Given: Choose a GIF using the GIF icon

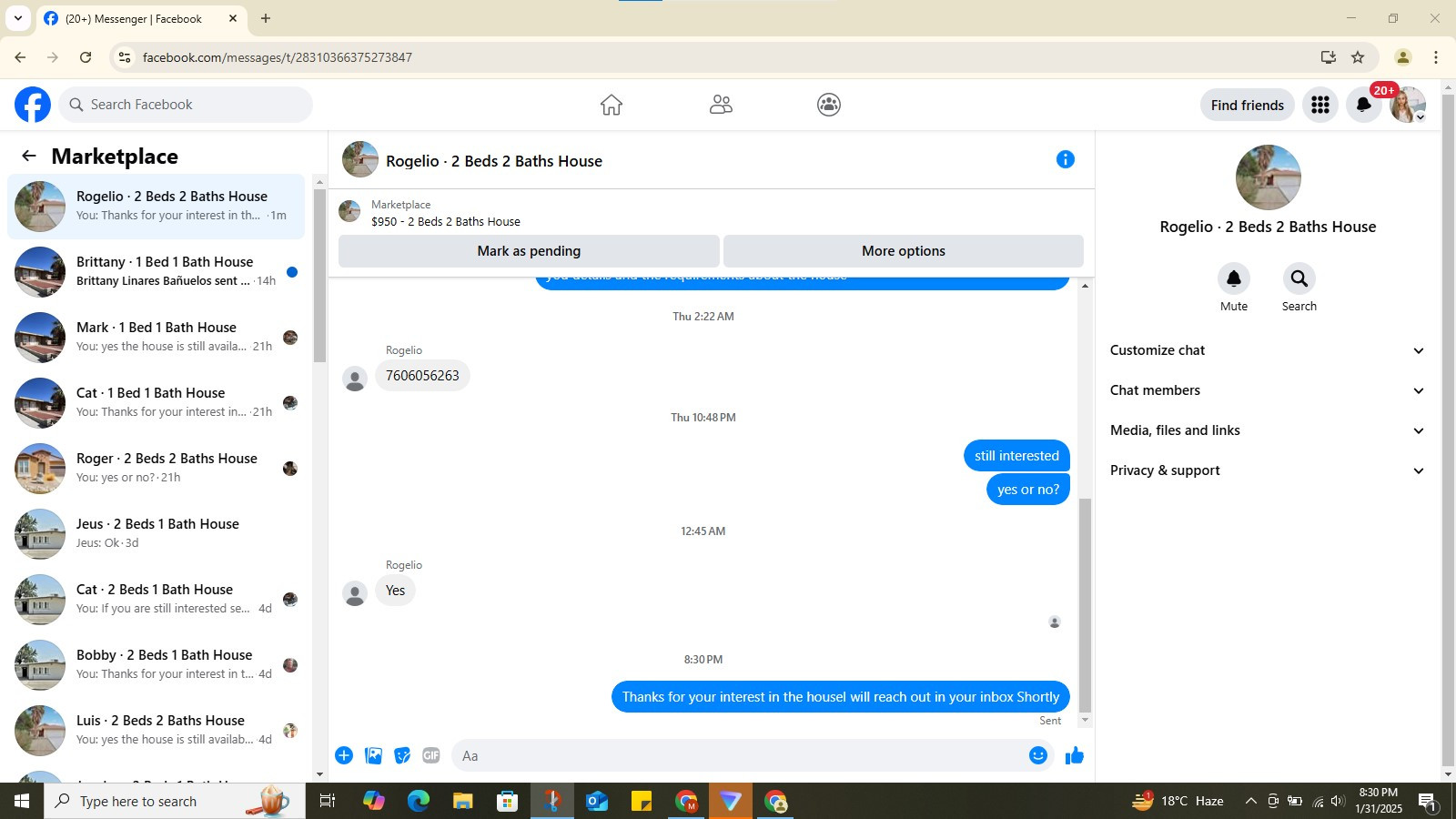Looking at the screenshot, I should pyautogui.click(x=431, y=755).
